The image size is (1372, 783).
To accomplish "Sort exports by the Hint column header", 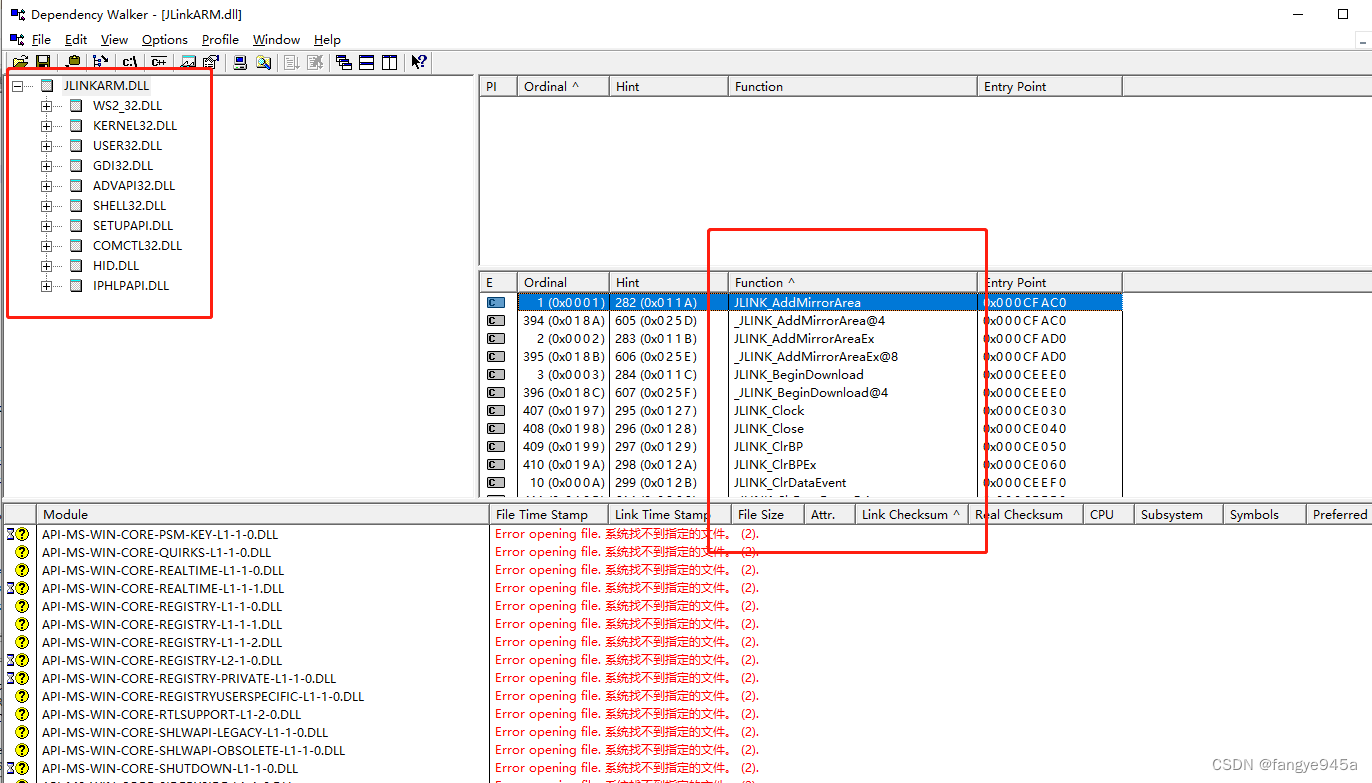I will tap(669, 282).
